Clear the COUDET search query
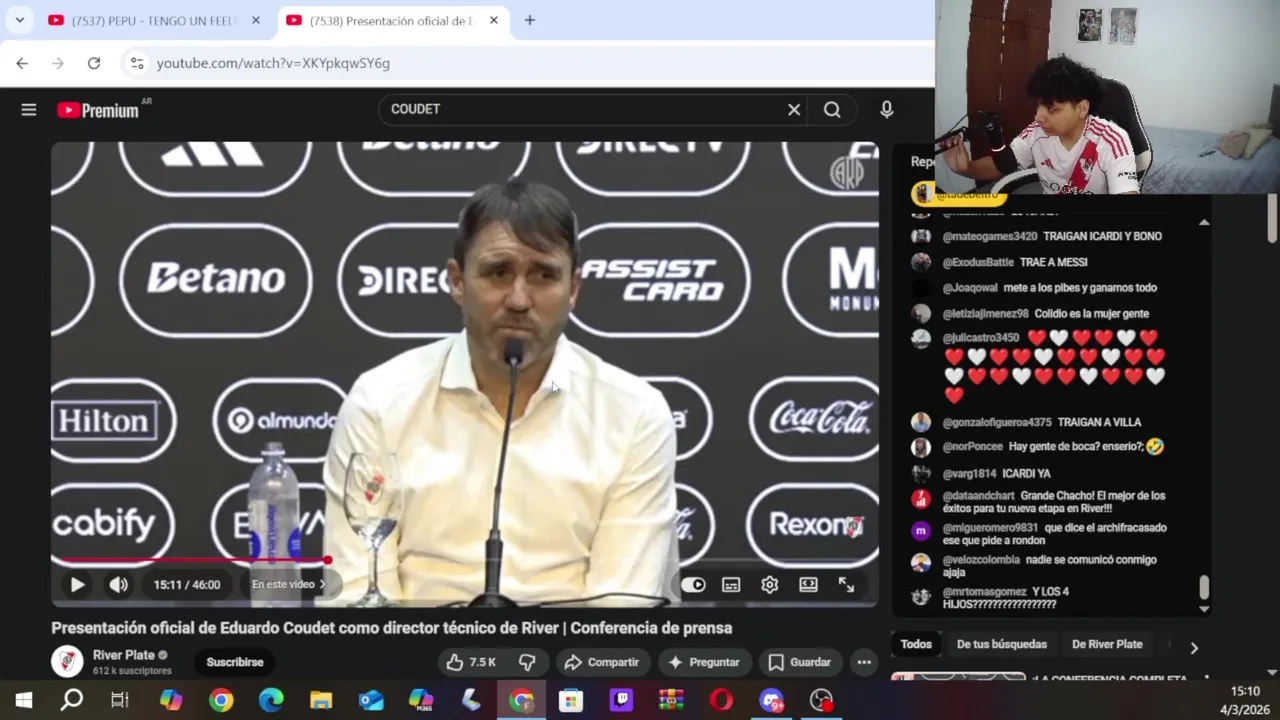 tap(794, 110)
